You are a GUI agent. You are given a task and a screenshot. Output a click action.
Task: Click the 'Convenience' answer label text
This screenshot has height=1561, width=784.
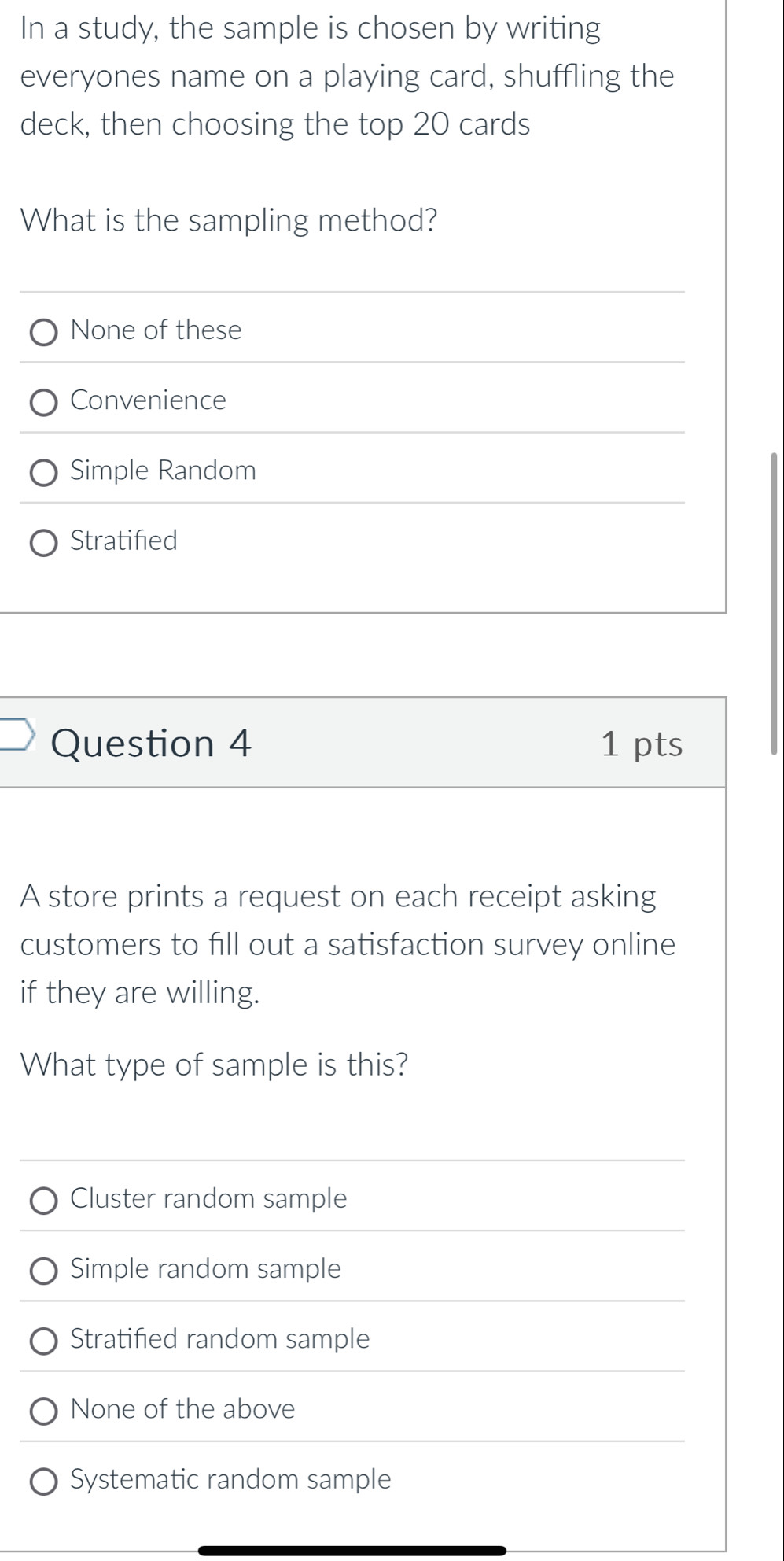pos(148,400)
